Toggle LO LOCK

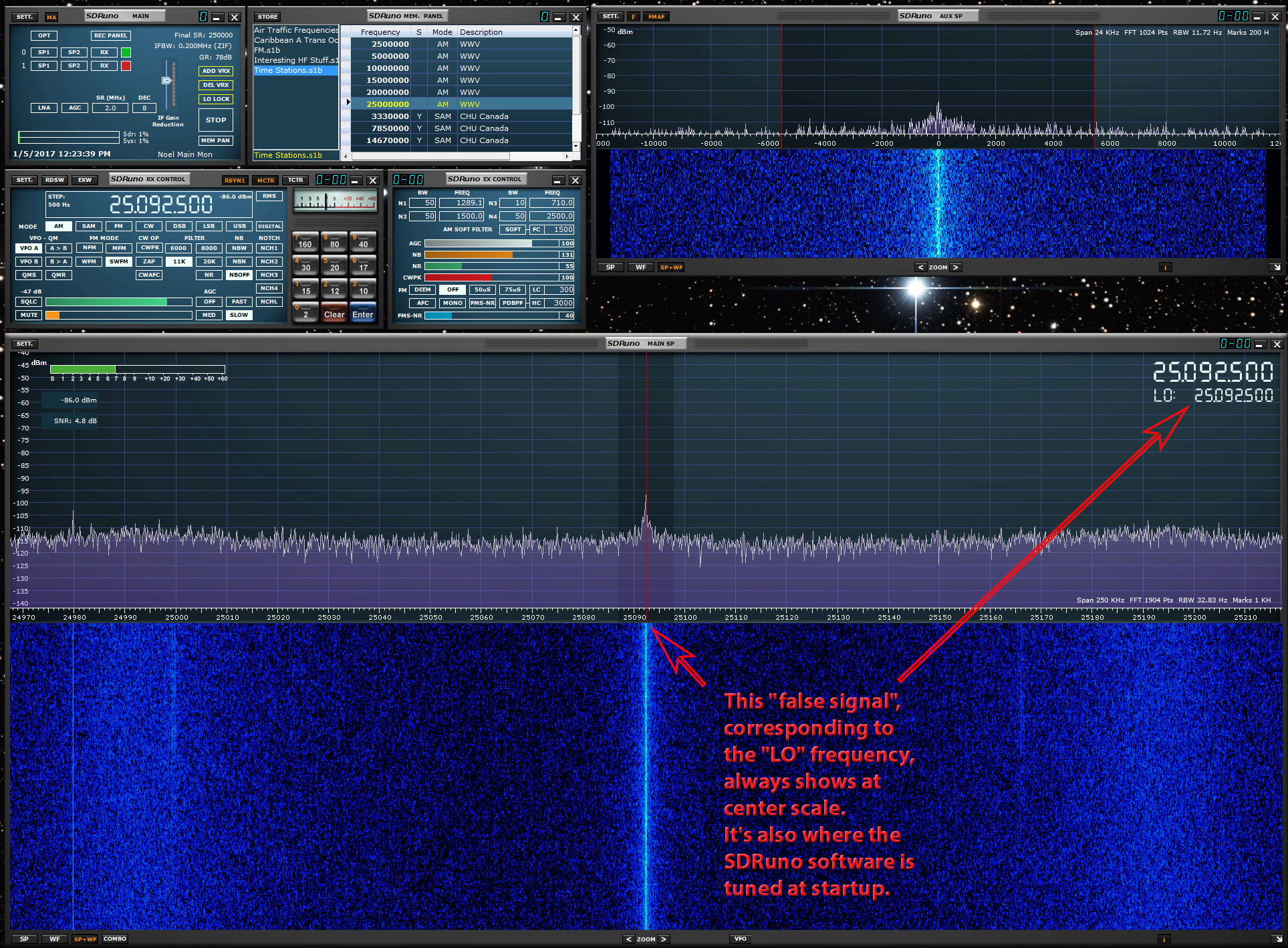coord(216,99)
